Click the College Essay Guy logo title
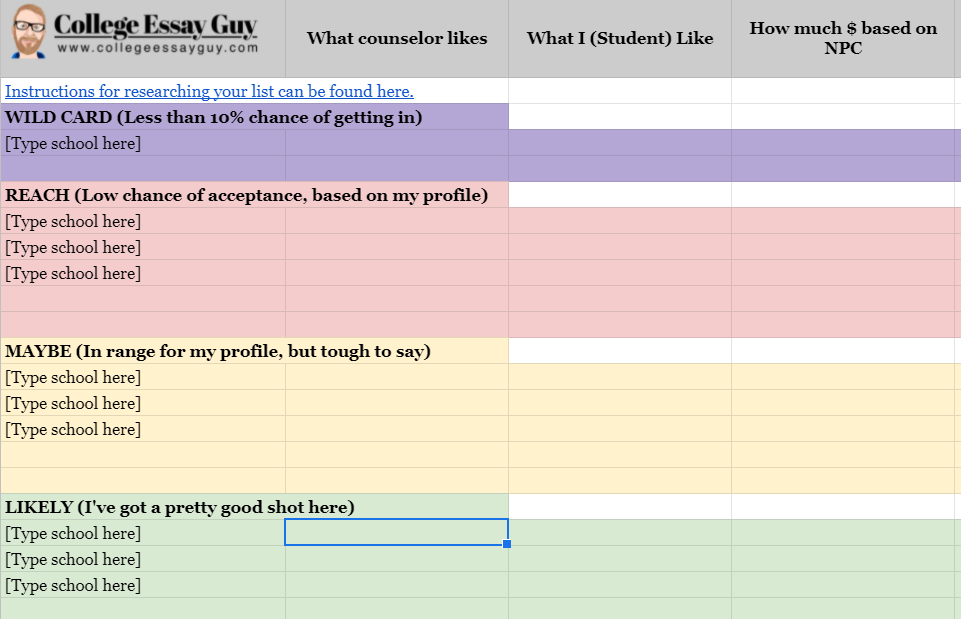 155,25
